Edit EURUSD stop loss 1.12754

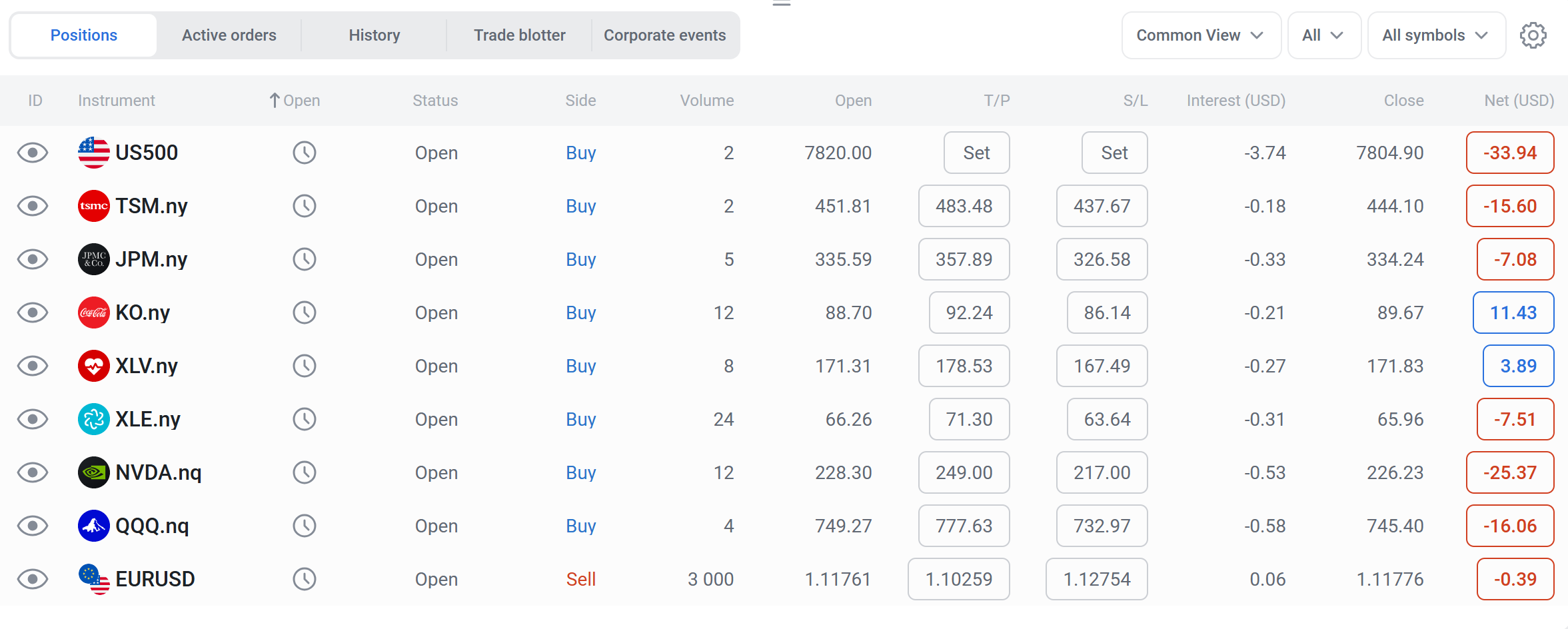pyautogui.click(x=1097, y=579)
